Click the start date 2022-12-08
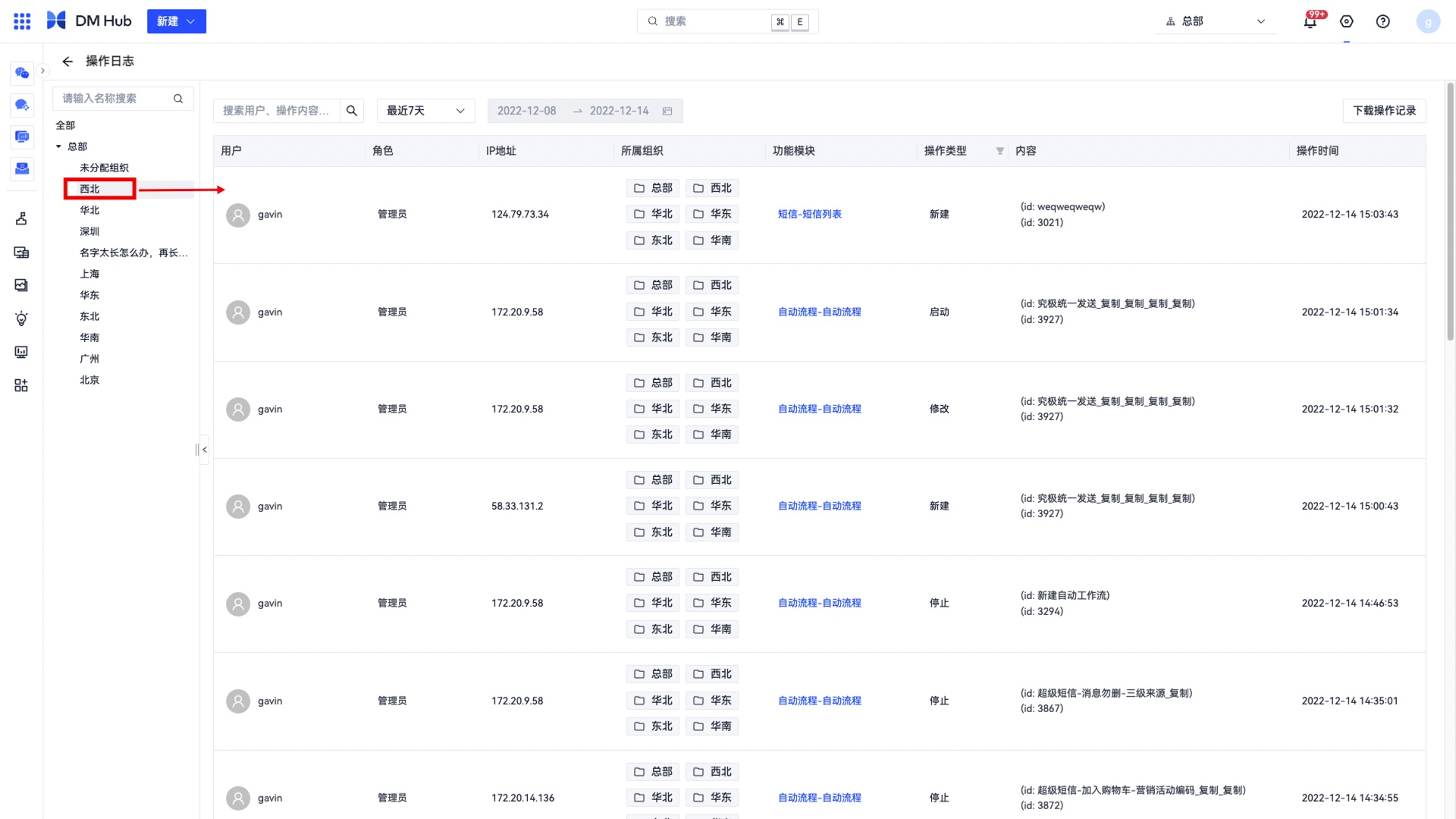The image size is (1456, 819). tap(526, 111)
